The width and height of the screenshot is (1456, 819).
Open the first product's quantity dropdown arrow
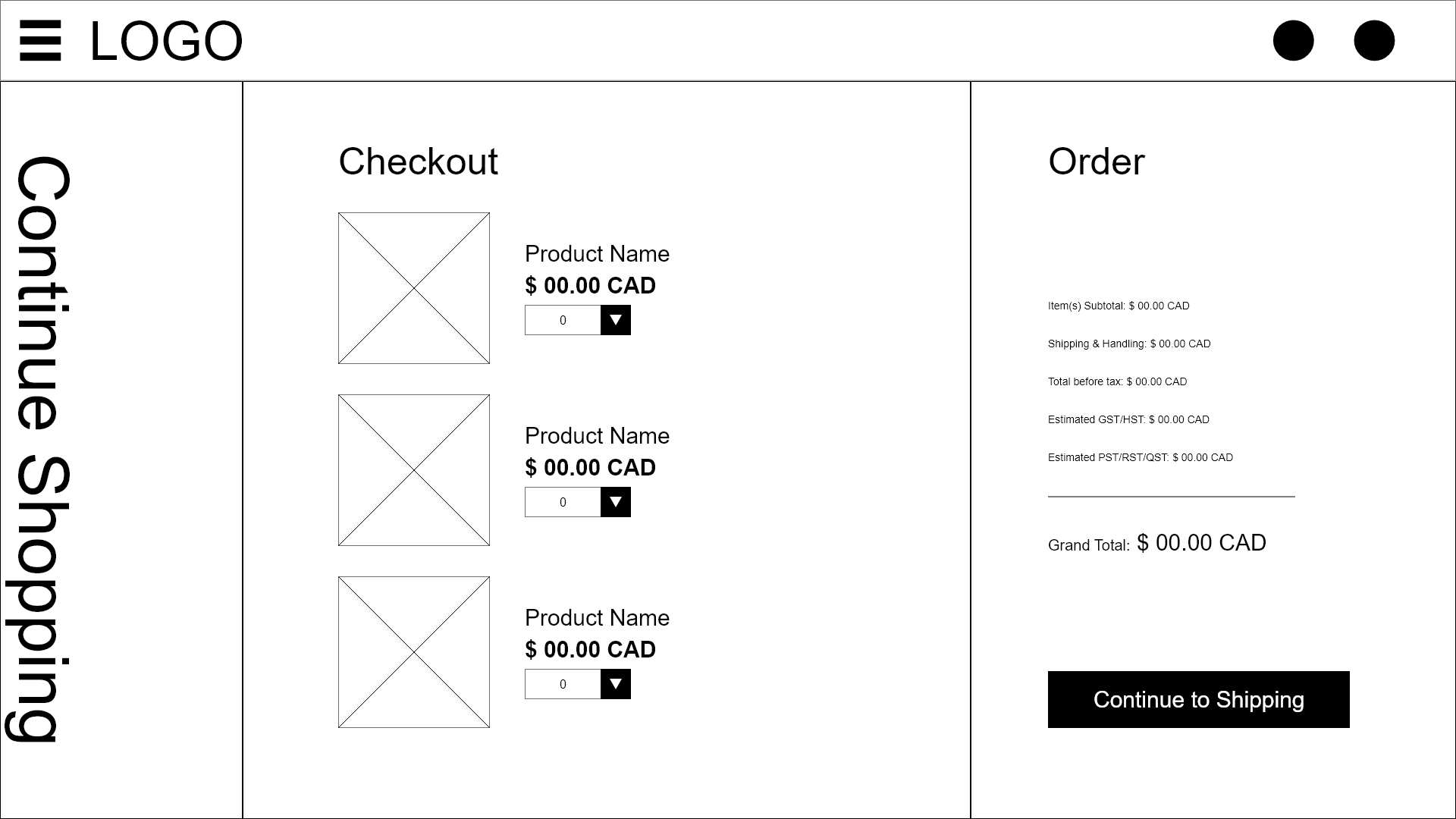[x=616, y=320]
